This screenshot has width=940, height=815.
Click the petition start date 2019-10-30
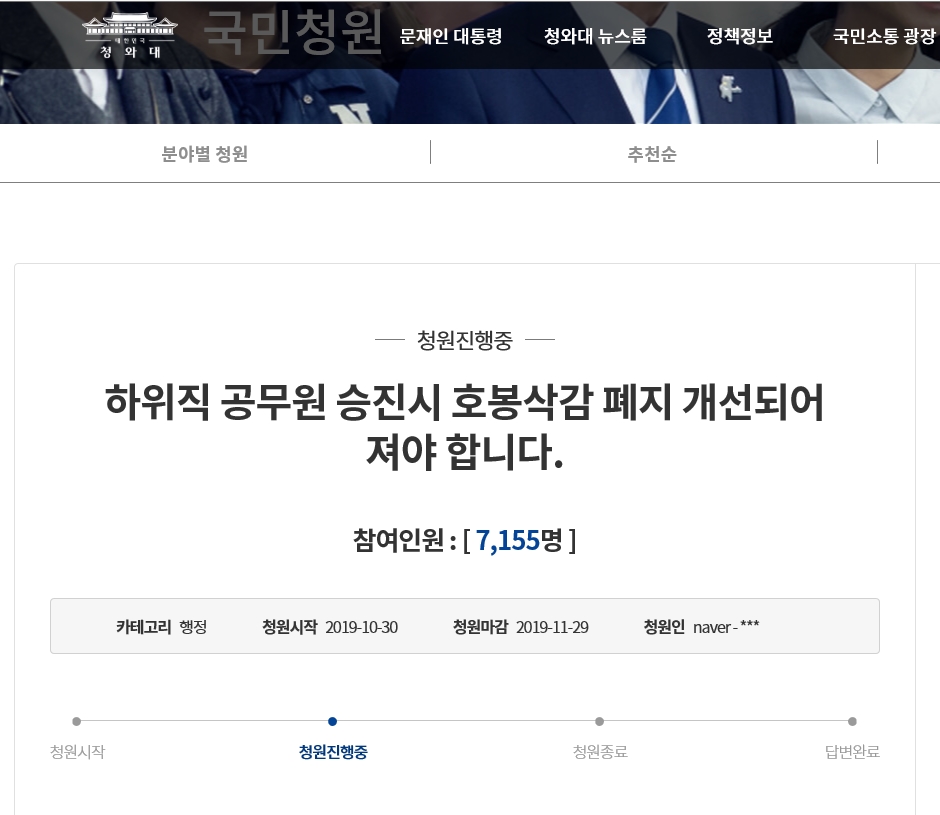361,627
